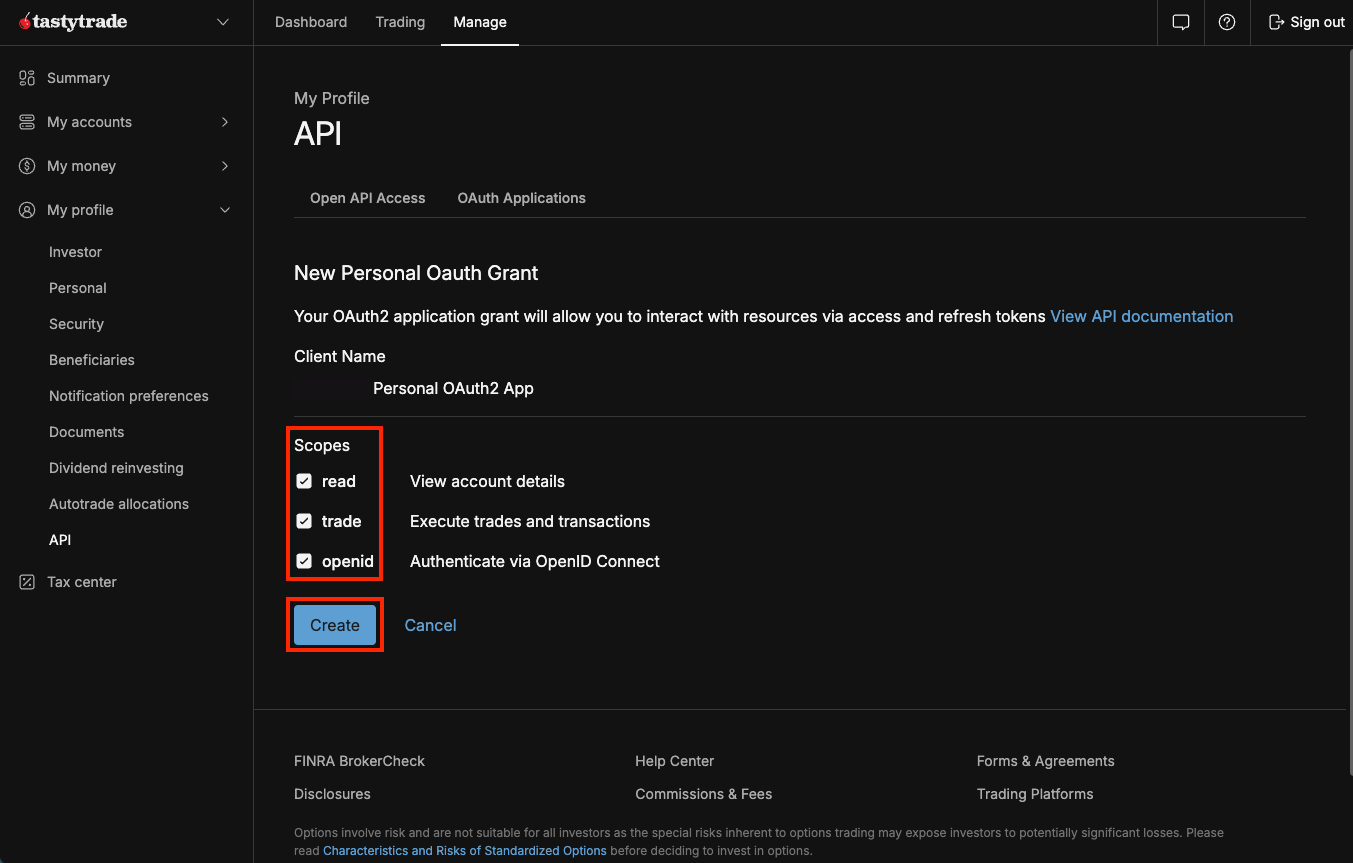Collapse the My profile chevron
This screenshot has height=863, width=1353.
(x=225, y=210)
